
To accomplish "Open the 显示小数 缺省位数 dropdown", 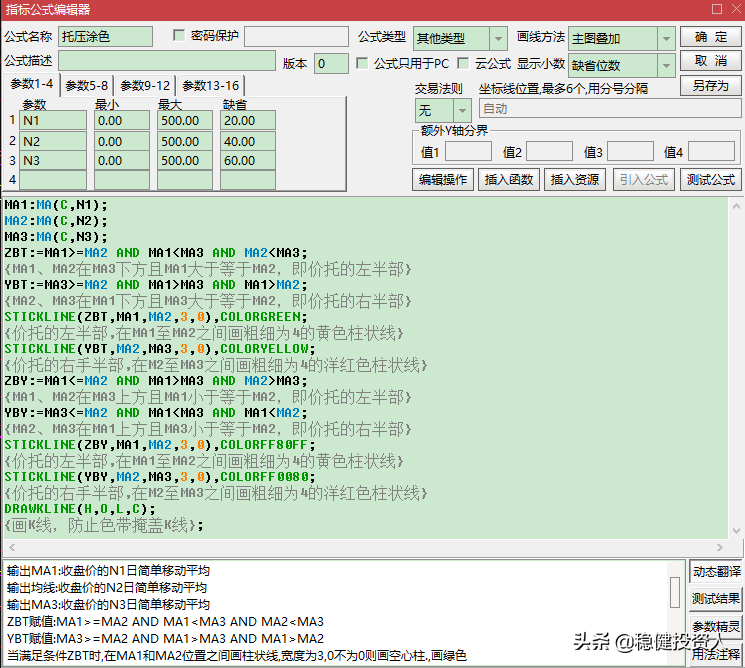I will click(666, 66).
